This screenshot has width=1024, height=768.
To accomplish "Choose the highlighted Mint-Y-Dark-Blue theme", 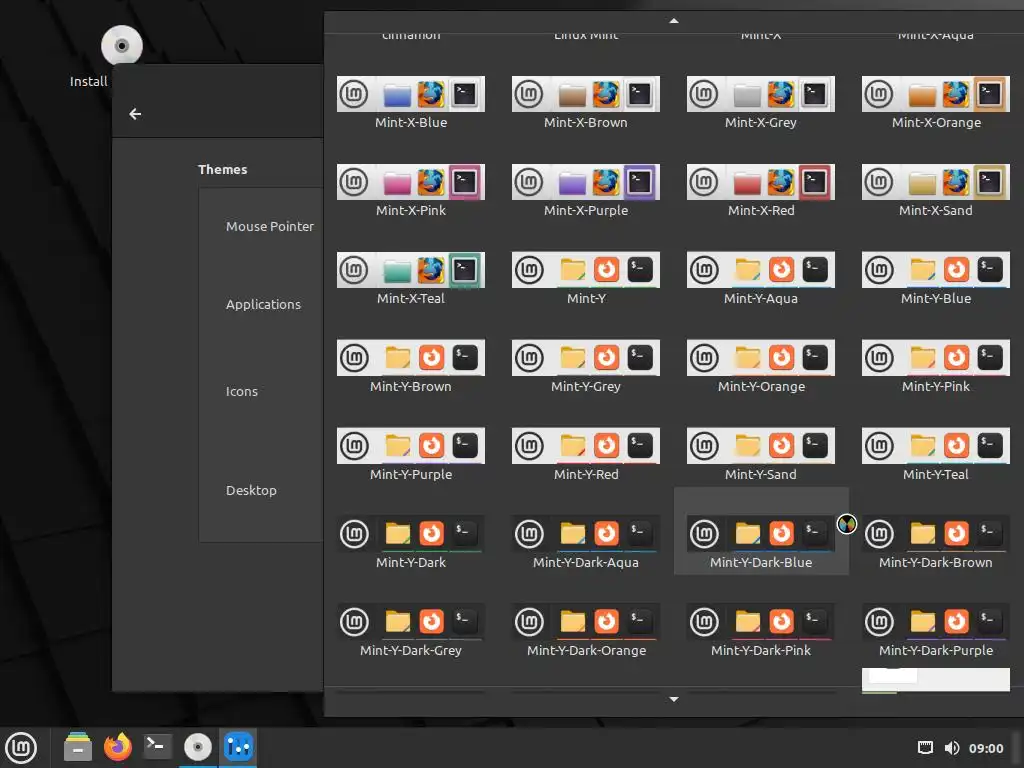I will tap(761, 534).
